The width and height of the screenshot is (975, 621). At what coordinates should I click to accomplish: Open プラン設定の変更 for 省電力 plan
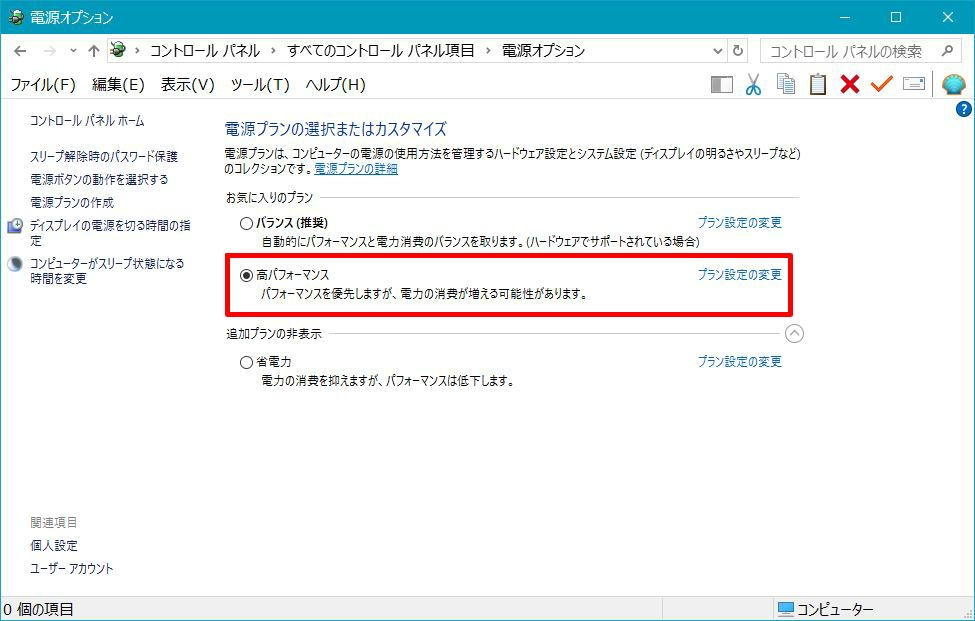[x=739, y=361]
